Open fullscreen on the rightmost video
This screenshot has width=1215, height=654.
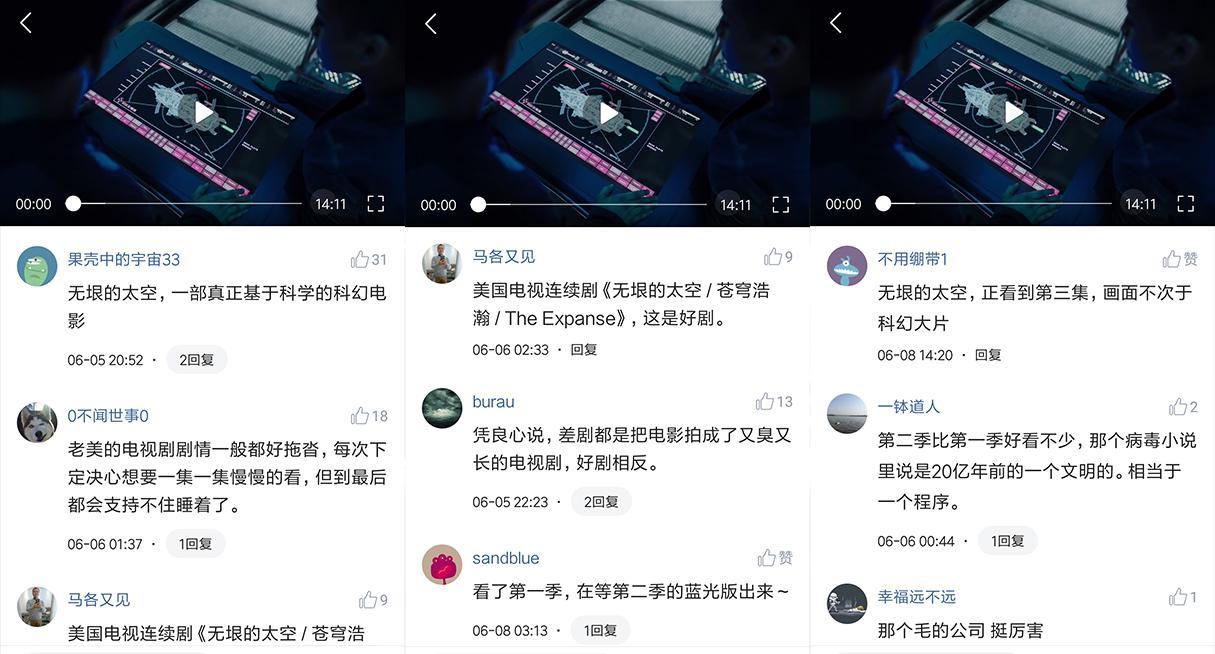pos(1186,204)
